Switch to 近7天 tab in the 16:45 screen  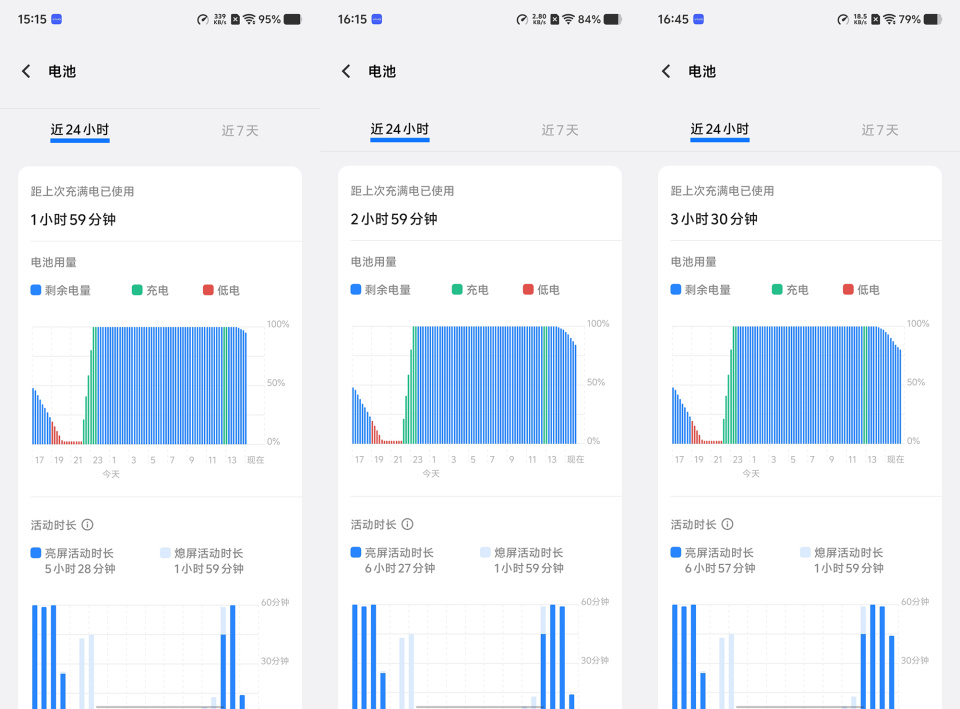coord(880,130)
